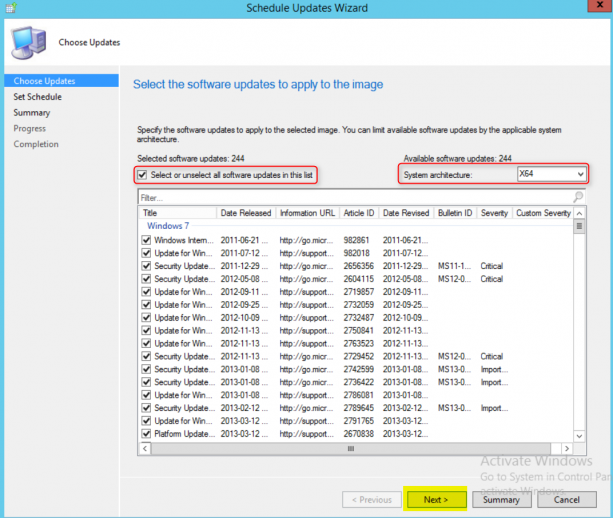Click the horizontal scrollbar thumb of the list
Screen dimensions: 613x518
coord(350,448)
